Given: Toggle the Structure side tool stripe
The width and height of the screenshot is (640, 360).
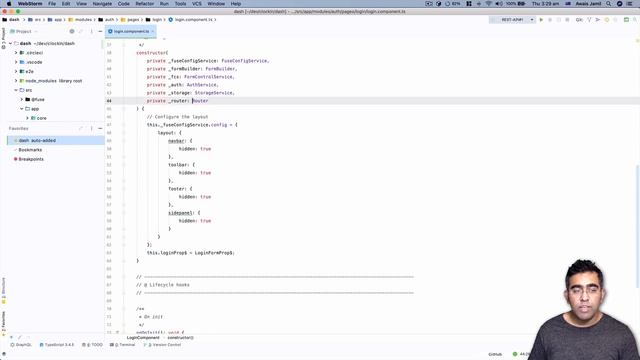Looking at the screenshot, I should pyautogui.click(x=4, y=290).
